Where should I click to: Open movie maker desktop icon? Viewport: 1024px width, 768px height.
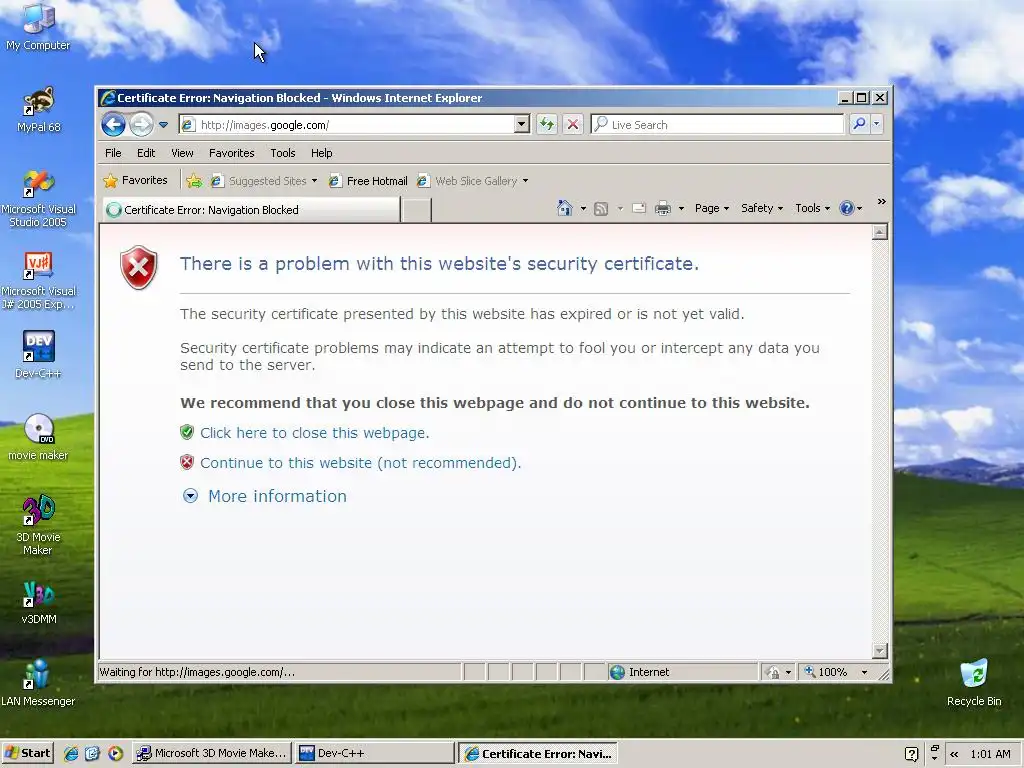click(x=38, y=437)
